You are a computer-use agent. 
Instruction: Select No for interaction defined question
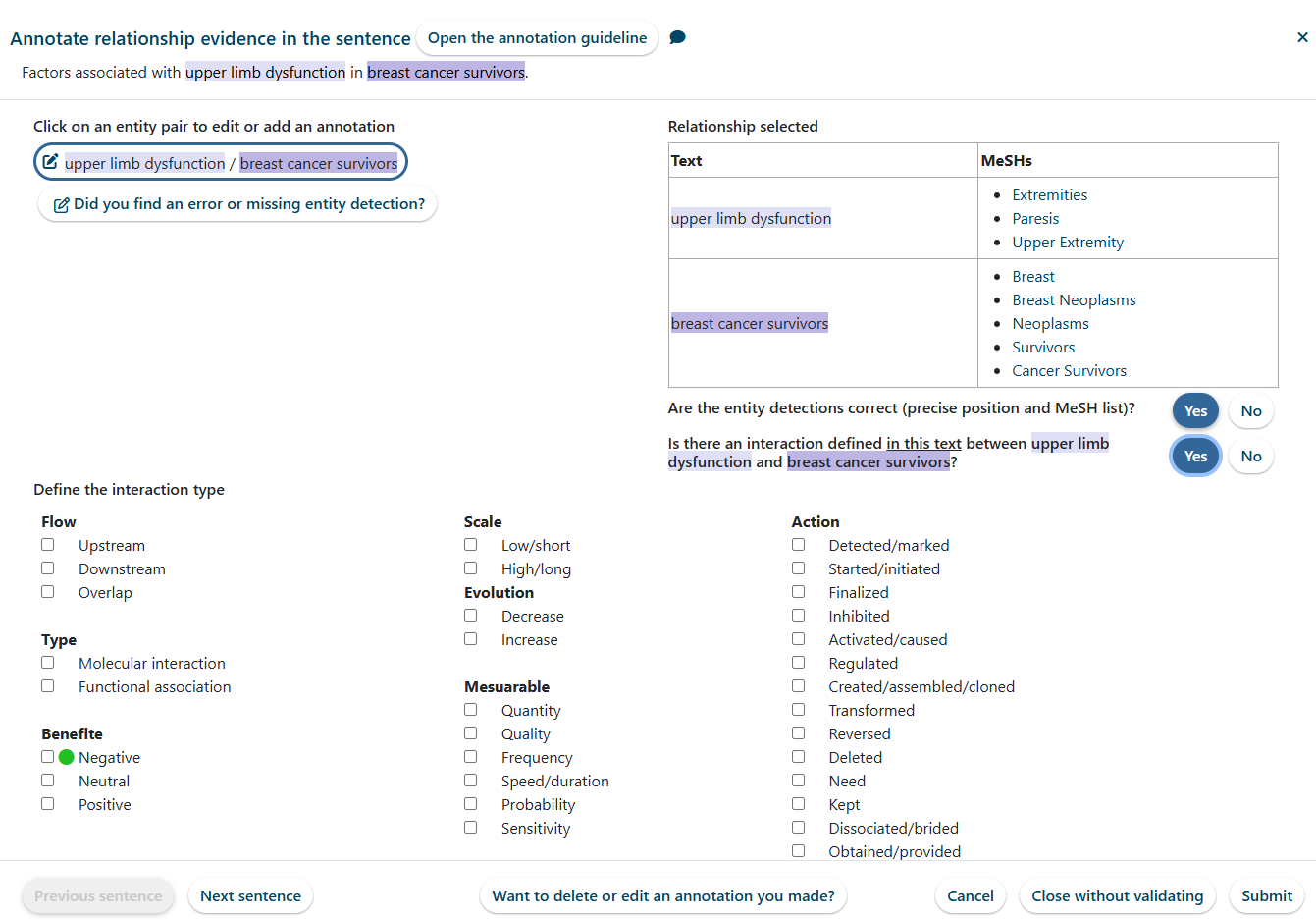click(x=1250, y=457)
